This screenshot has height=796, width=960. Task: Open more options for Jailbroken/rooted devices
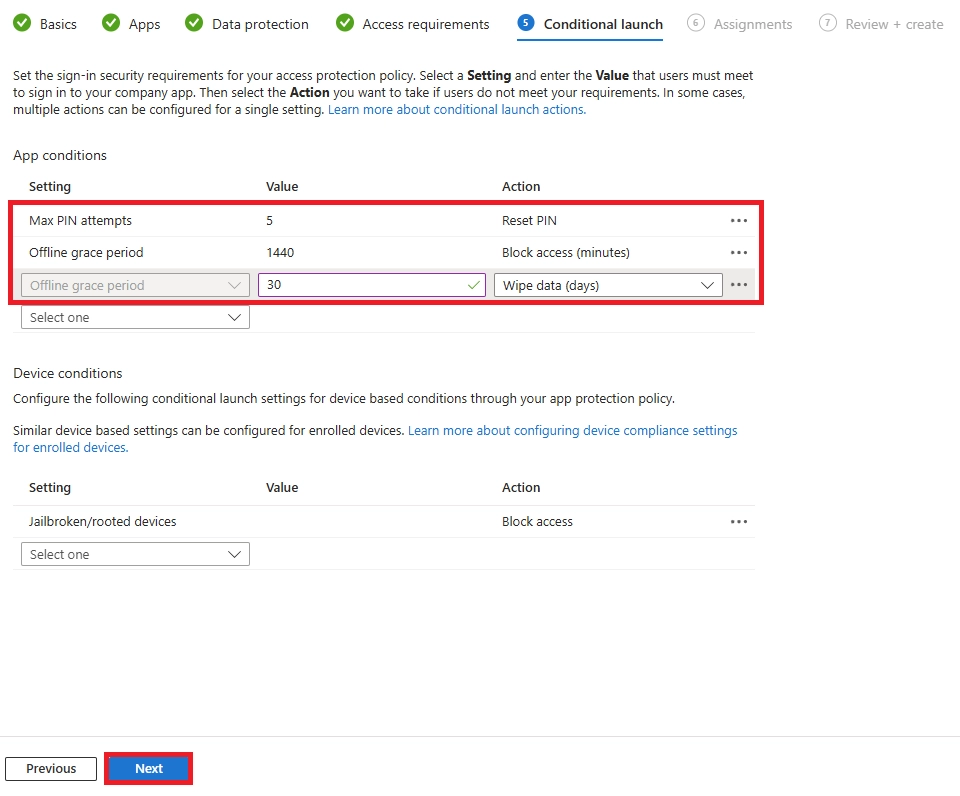pyautogui.click(x=739, y=522)
